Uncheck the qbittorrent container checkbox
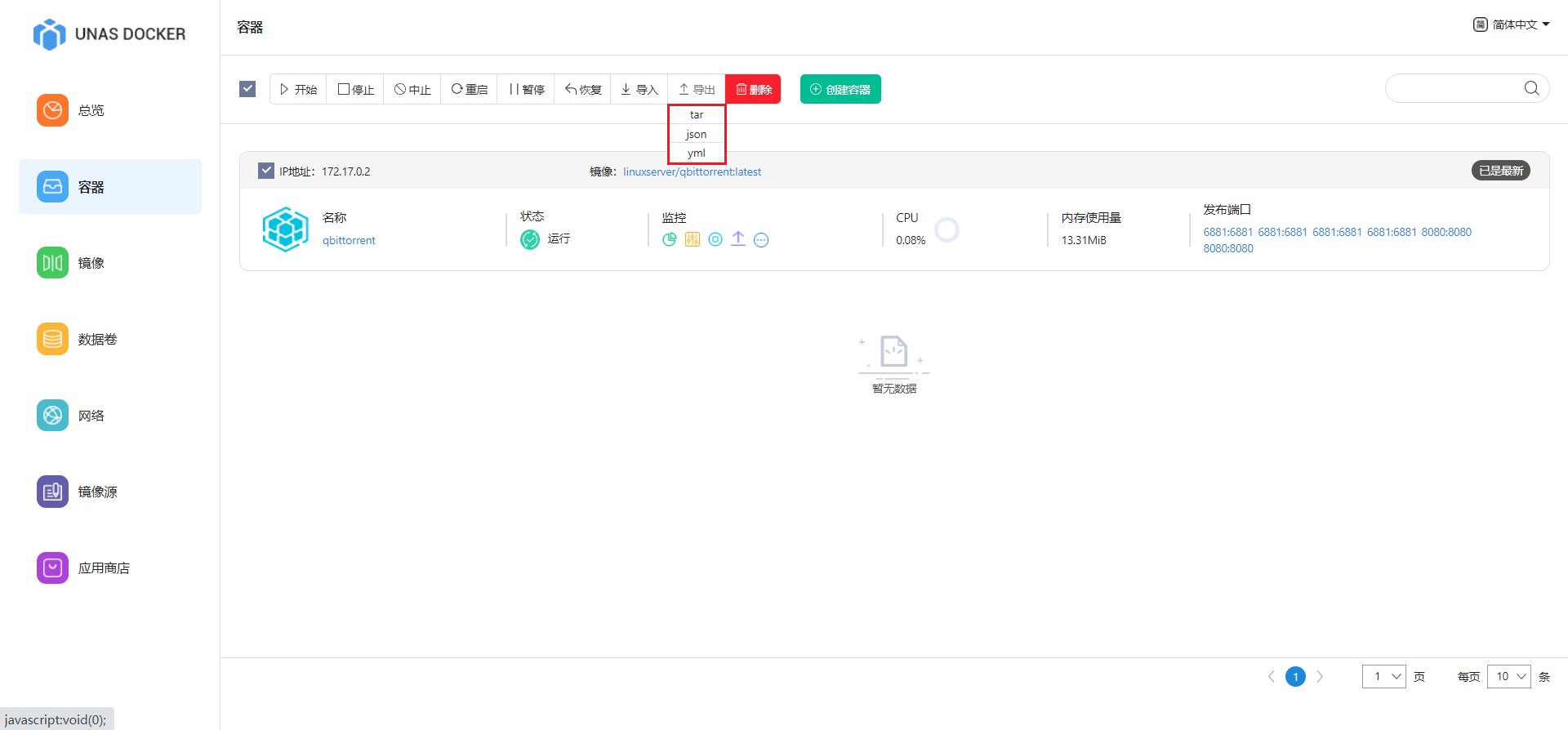 pos(266,171)
